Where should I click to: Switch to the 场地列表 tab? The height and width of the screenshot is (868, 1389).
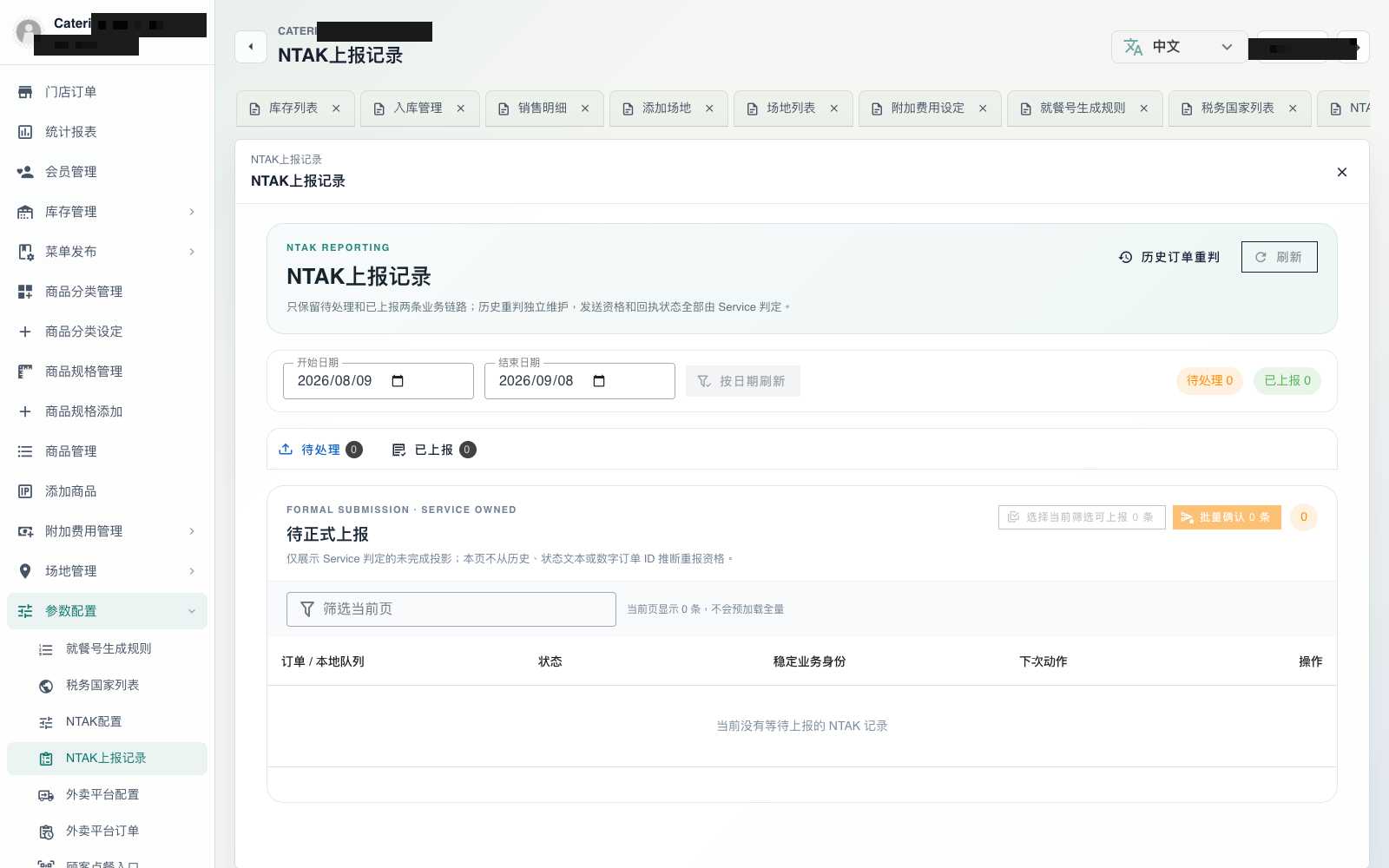pyautogui.click(x=793, y=108)
